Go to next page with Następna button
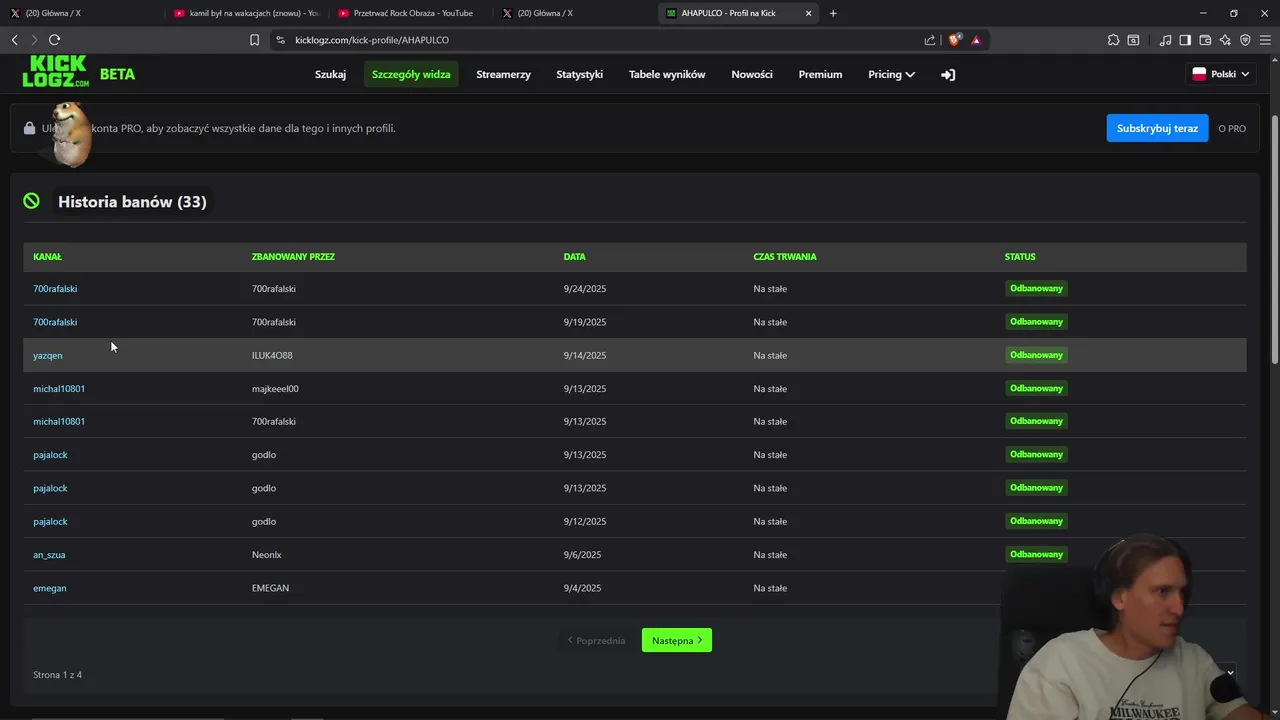Screen dimensions: 1280x720 click(x=677, y=640)
